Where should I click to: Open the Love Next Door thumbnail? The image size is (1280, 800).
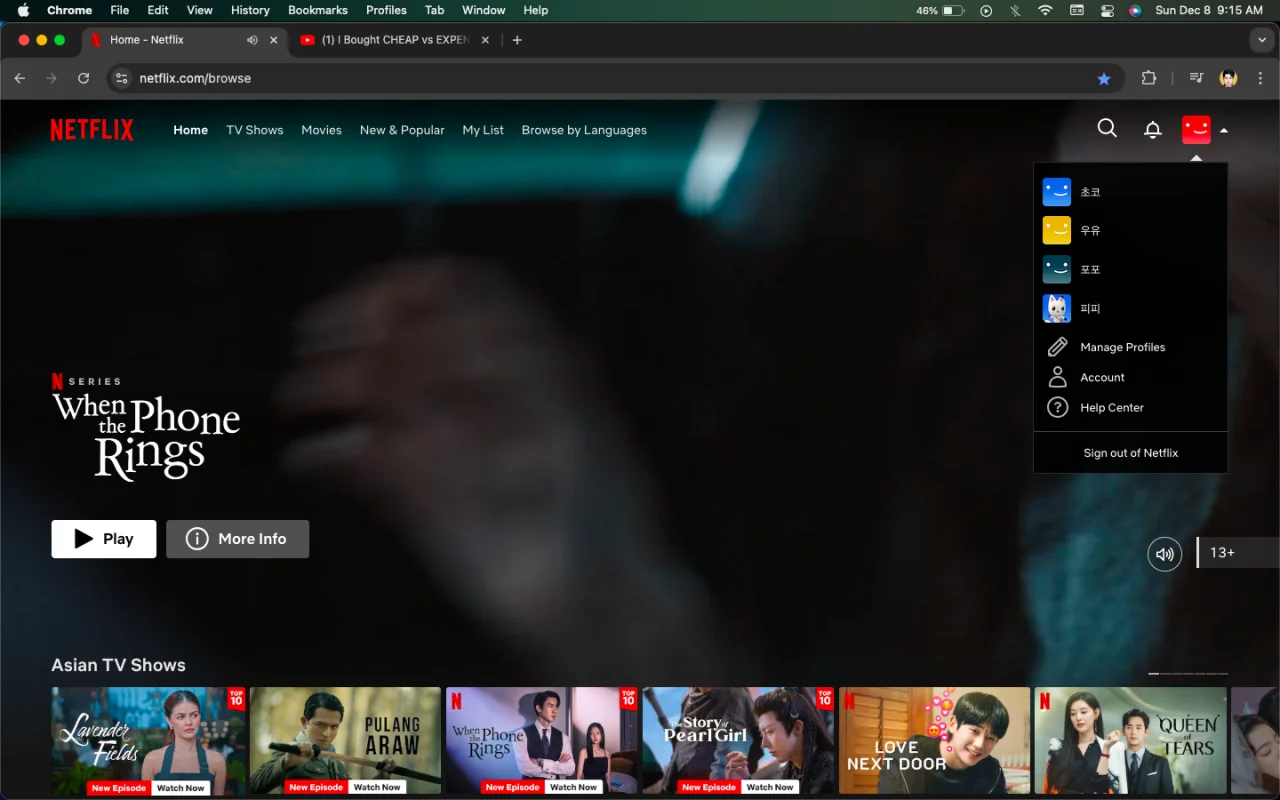point(935,741)
